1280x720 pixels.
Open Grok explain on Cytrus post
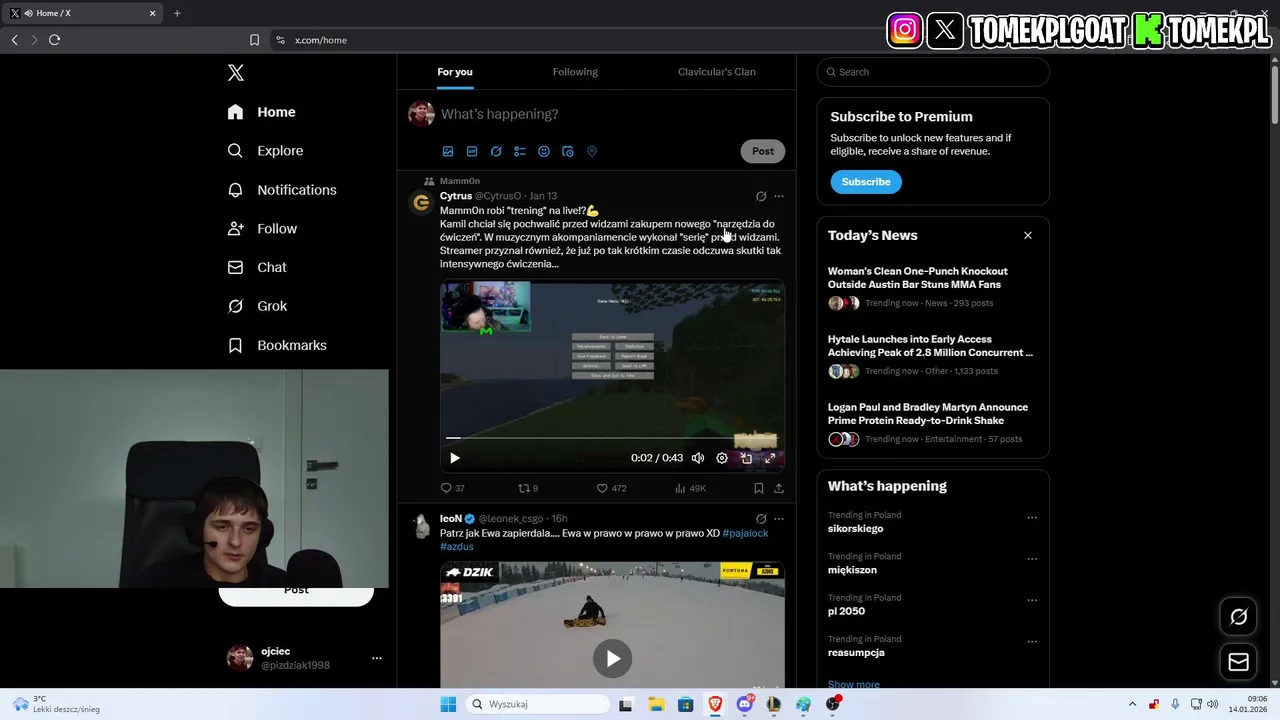pos(761,196)
